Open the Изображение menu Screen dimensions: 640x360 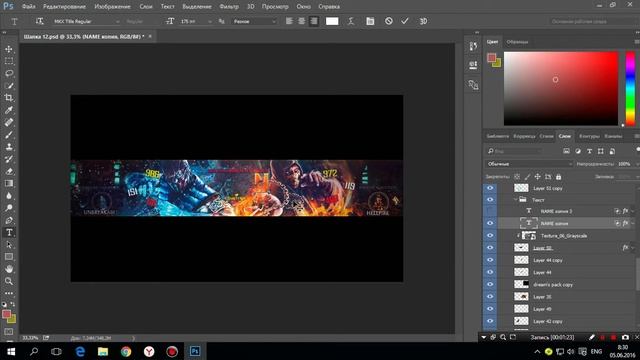(112, 7)
